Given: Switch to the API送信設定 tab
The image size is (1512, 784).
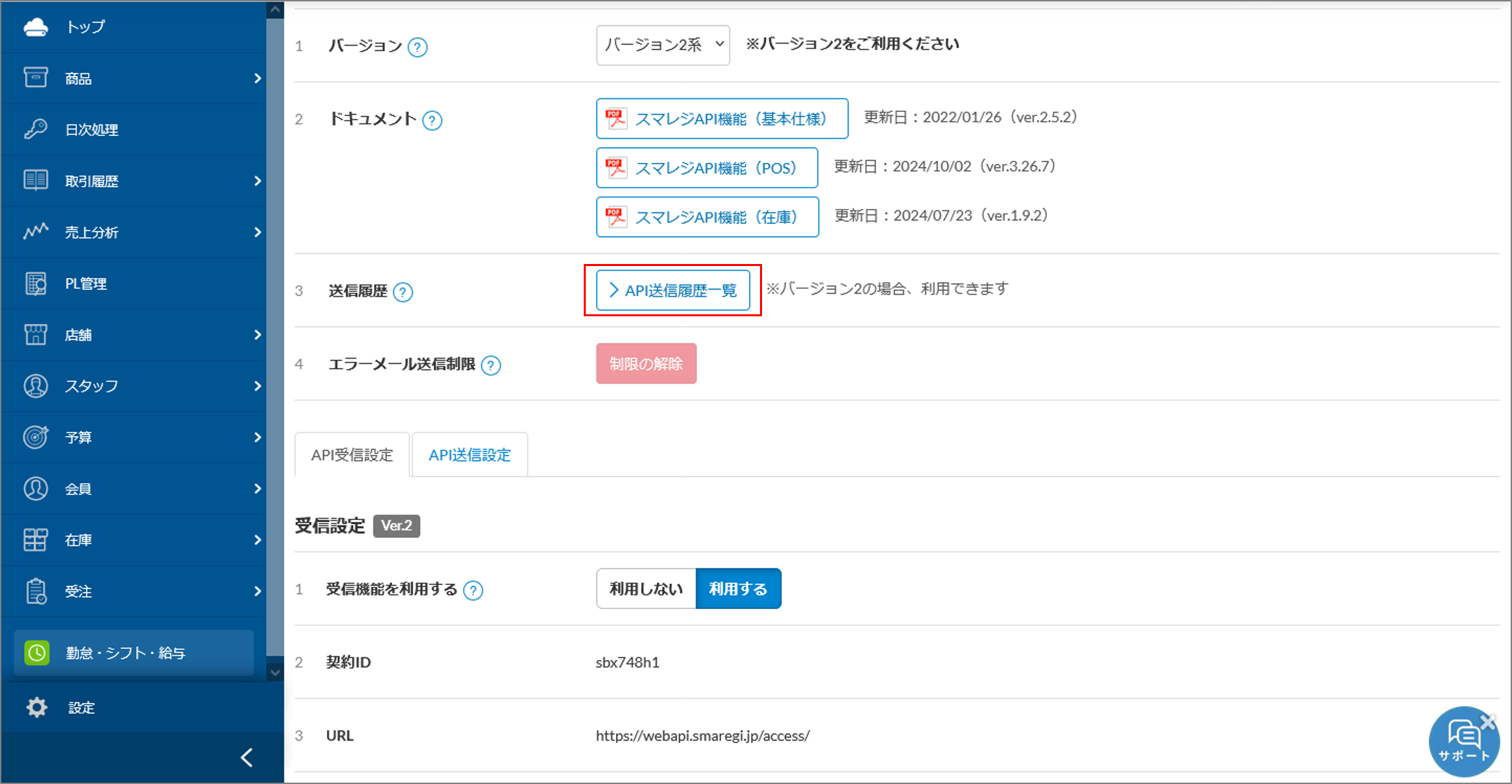Looking at the screenshot, I should [x=469, y=454].
